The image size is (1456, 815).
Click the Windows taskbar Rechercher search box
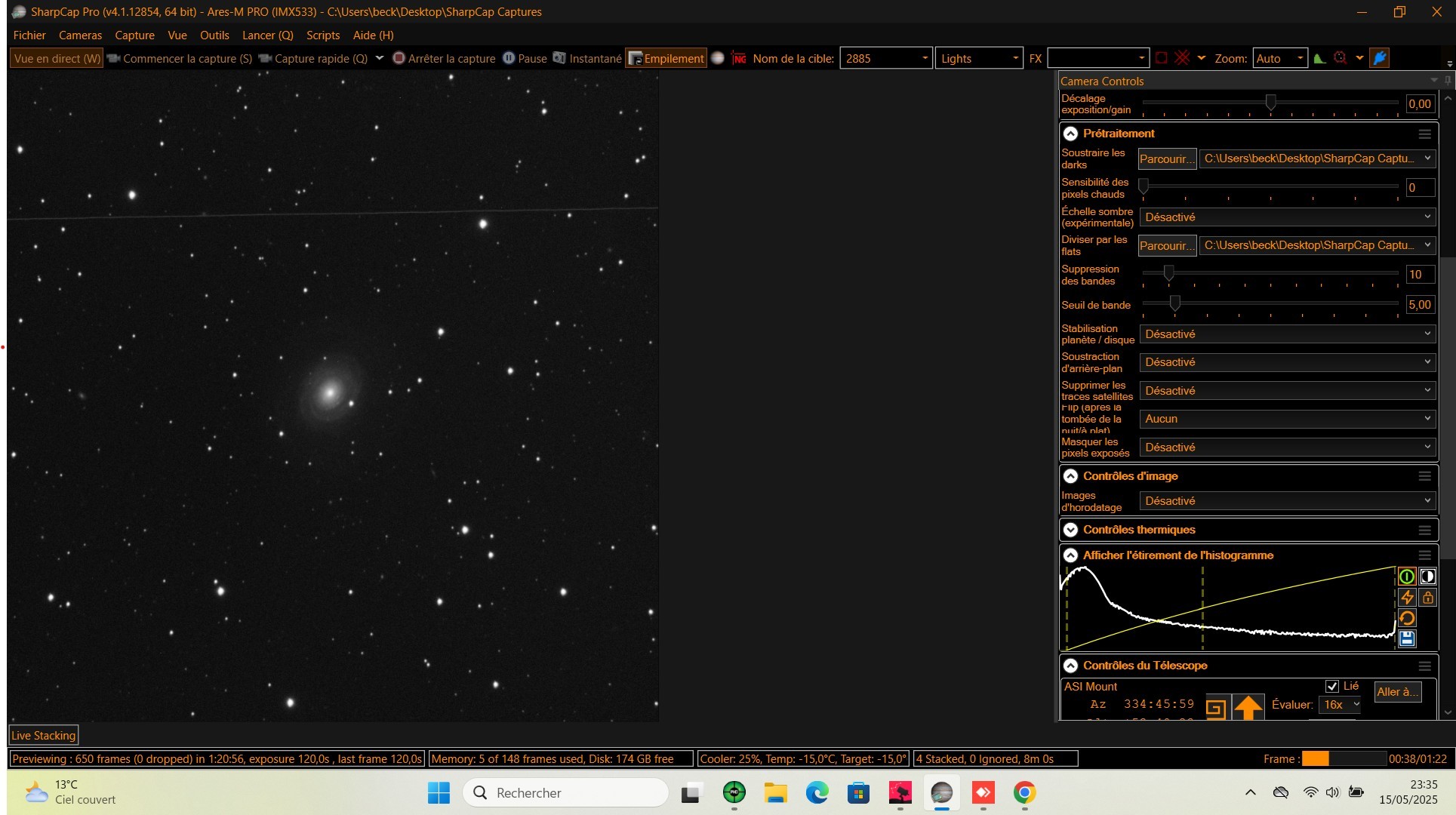click(566, 792)
